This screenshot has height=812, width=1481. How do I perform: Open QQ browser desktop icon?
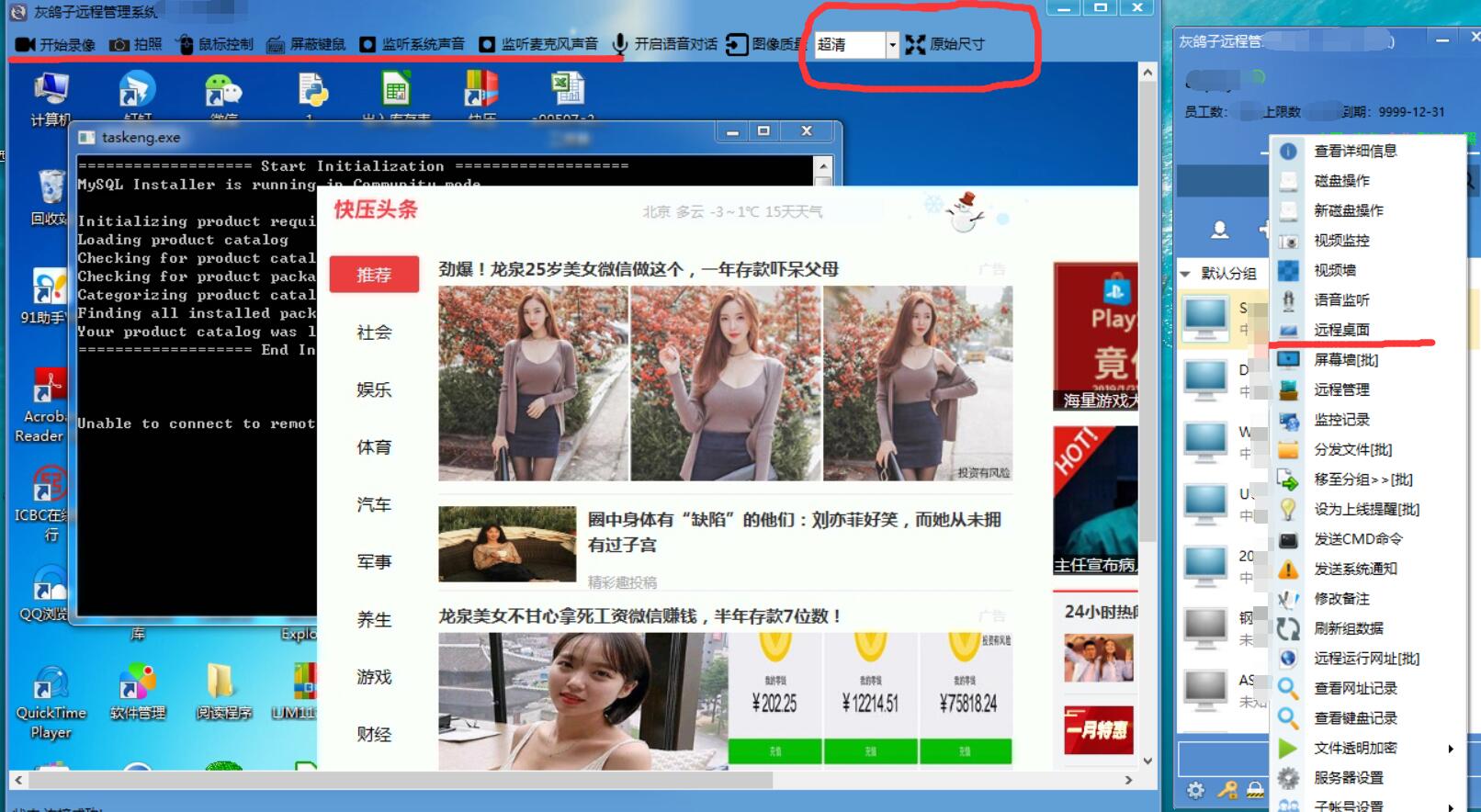(x=46, y=593)
